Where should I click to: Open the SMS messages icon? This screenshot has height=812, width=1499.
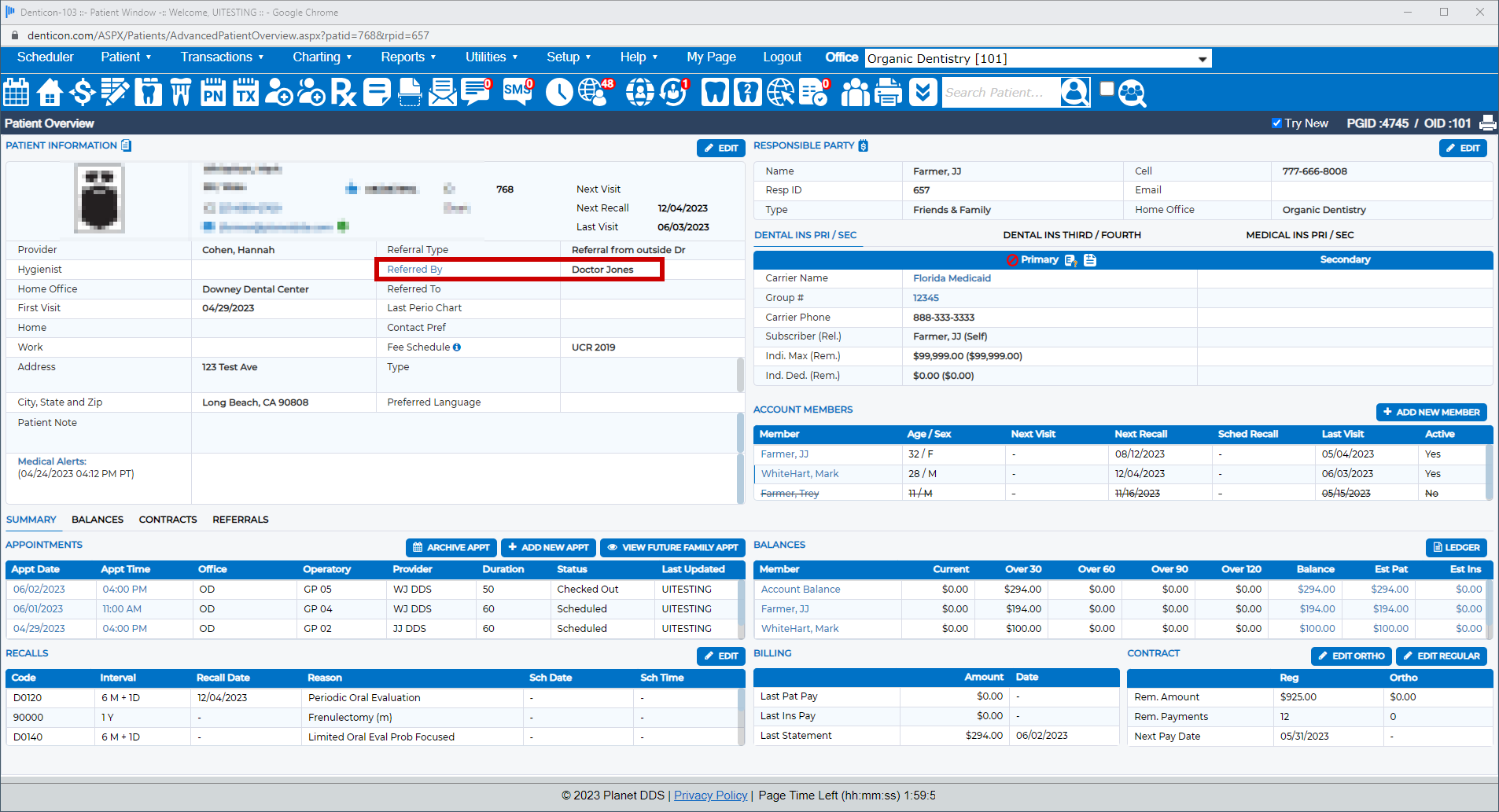coord(517,93)
